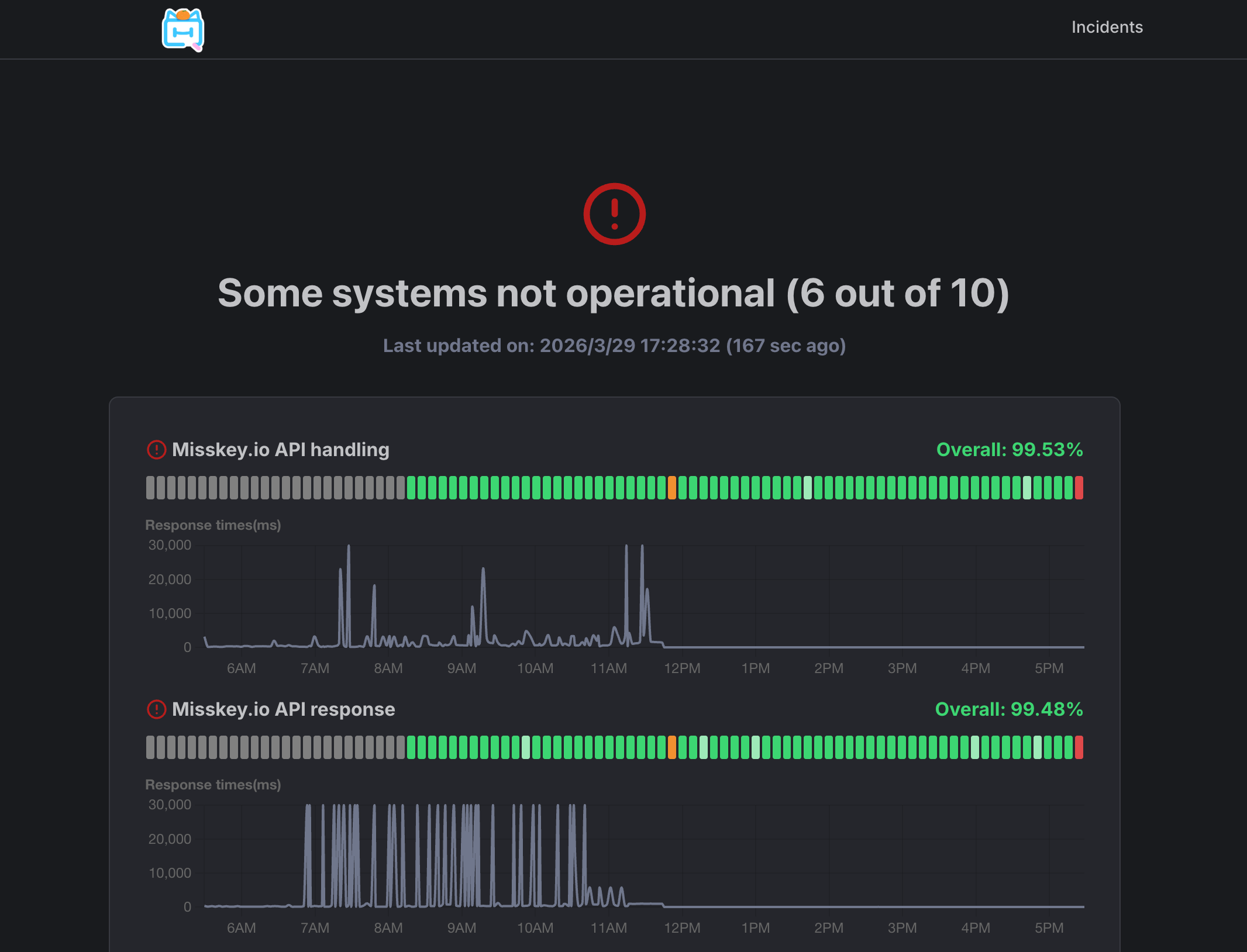The height and width of the screenshot is (952, 1247).
Task: Click the large red alert status icon
Action: point(614,214)
